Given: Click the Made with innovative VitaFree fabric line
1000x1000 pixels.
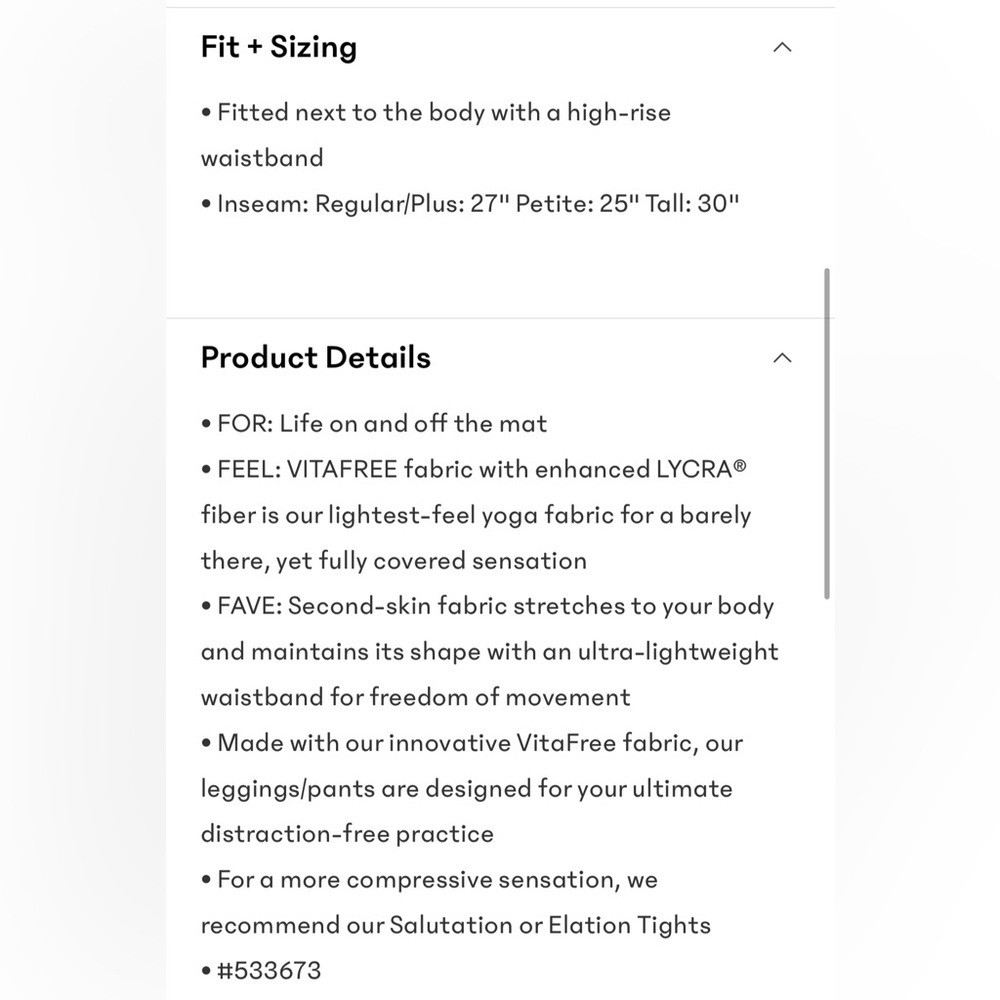Looking at the screenshot, I should (x=472, y=788).
